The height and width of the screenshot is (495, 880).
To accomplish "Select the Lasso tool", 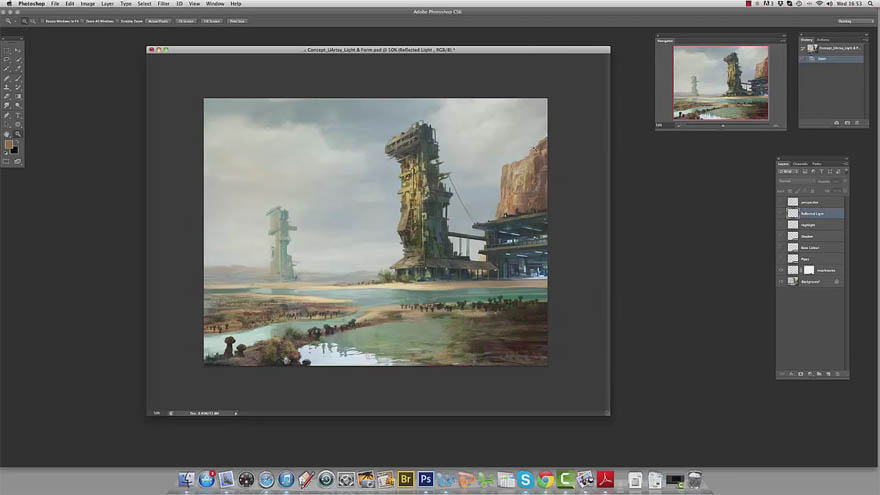I will (x=6, y=59).
